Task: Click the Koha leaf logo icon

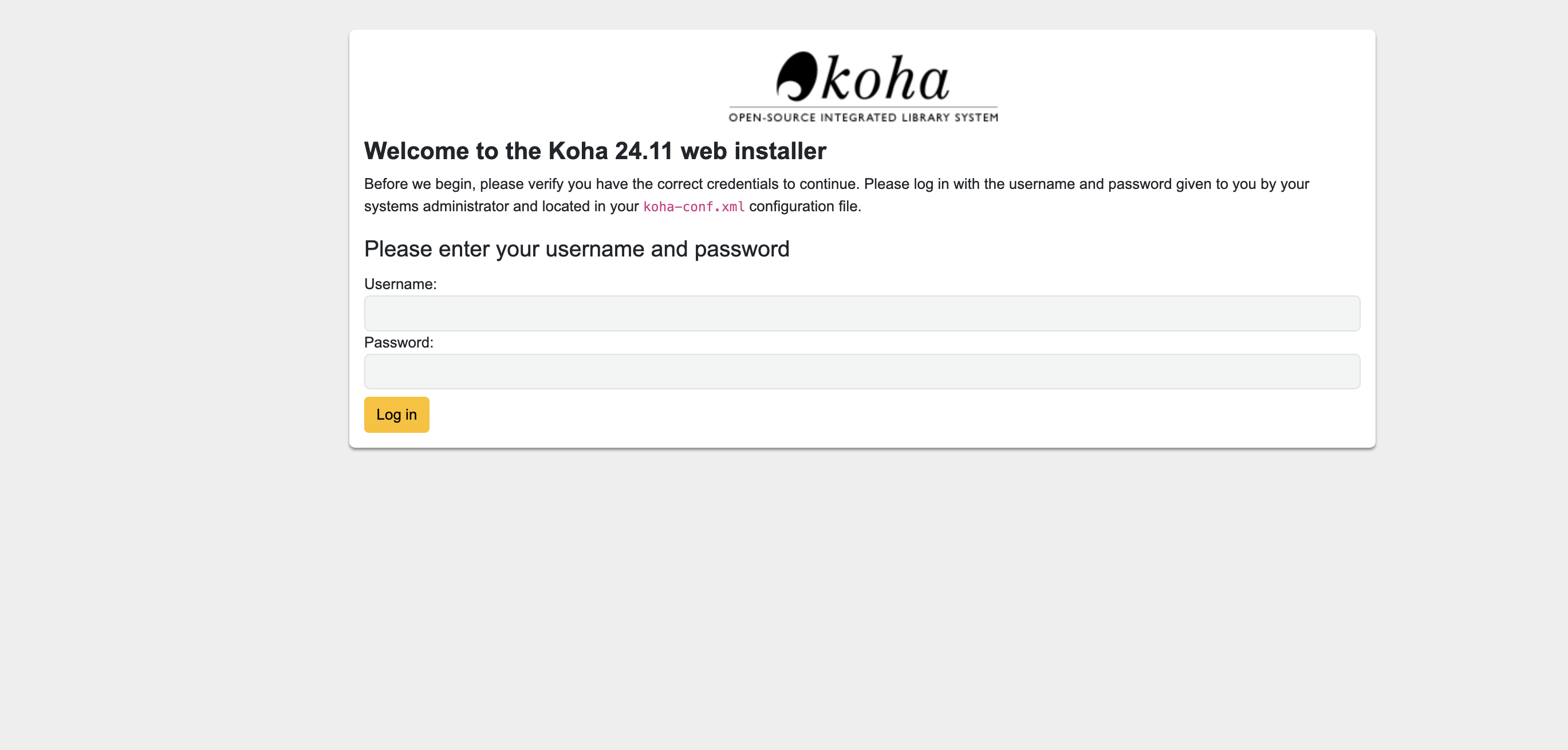Action: tap(796, 77)
